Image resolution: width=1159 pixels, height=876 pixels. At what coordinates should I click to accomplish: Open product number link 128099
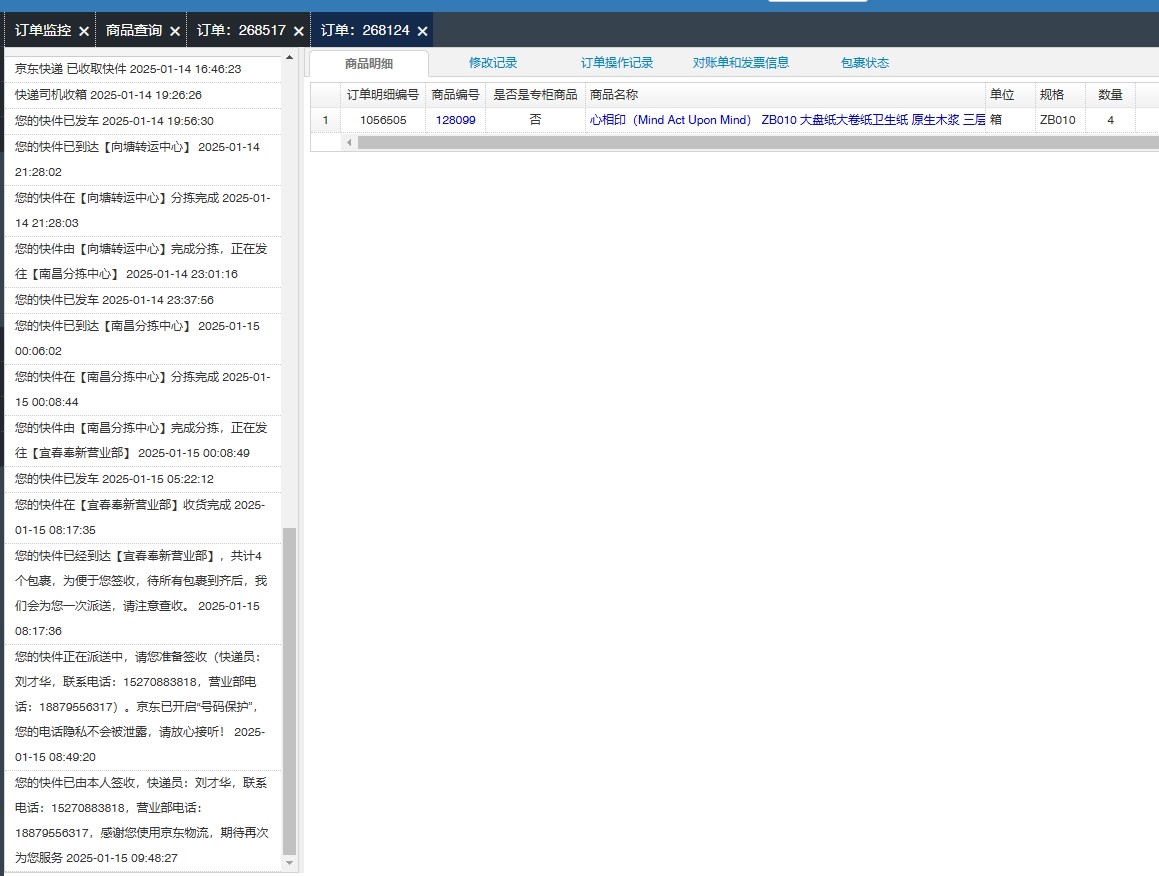pos(455,120)
